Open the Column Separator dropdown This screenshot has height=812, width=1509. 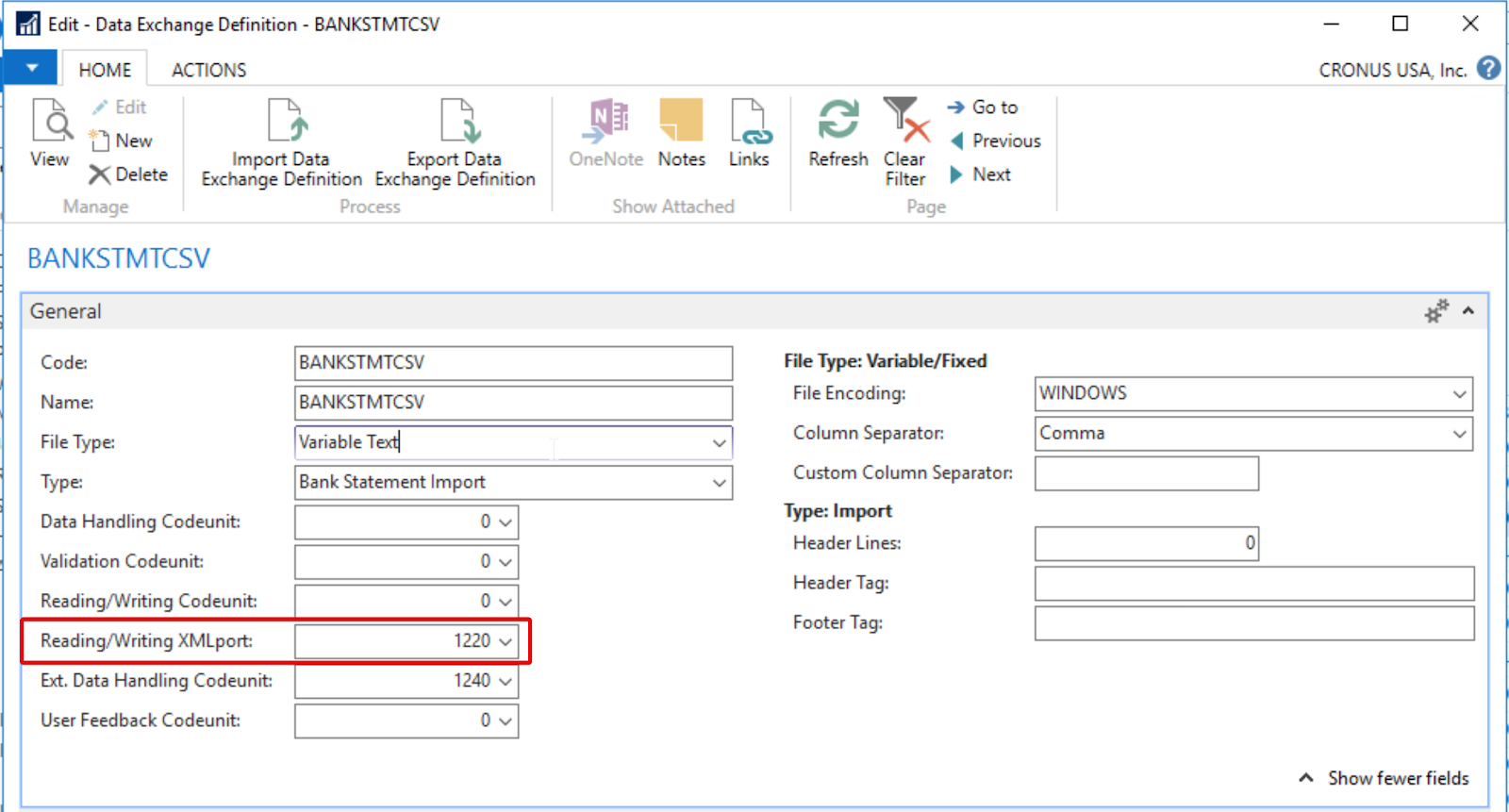pyautogui.click(x=1460, y=433)
